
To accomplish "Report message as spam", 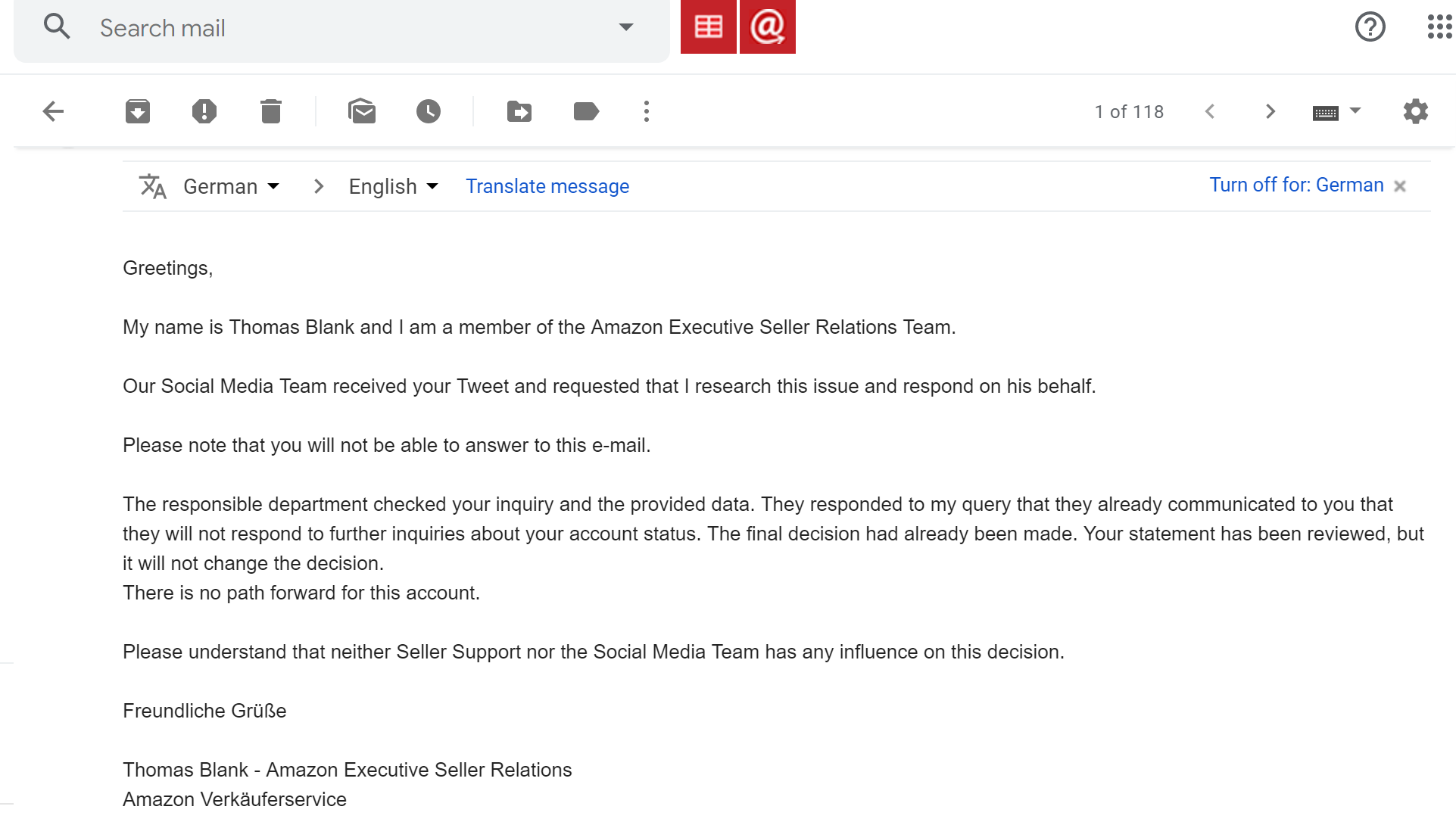I will pyautogui.click(x=204, y=112).
